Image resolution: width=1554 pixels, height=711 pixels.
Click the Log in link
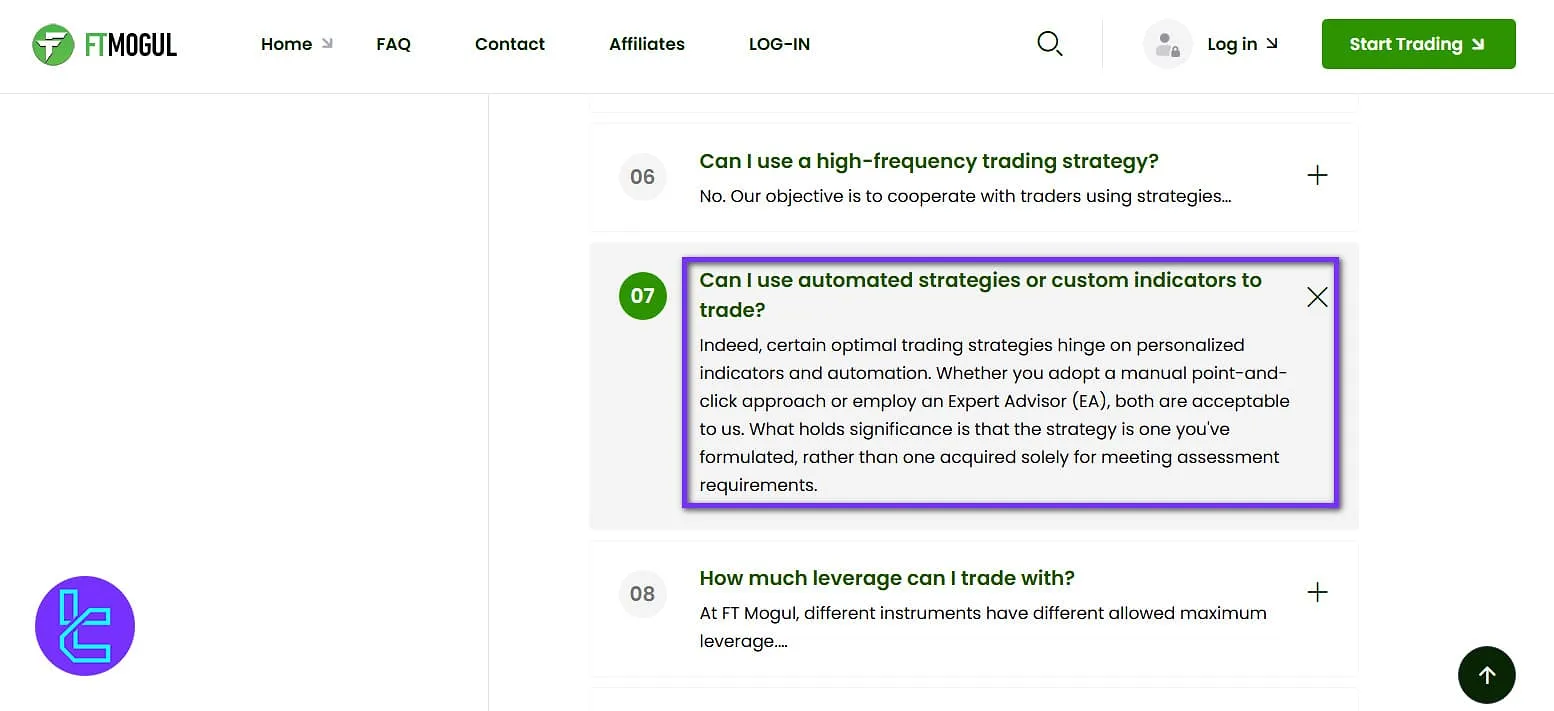(1232, 43)
